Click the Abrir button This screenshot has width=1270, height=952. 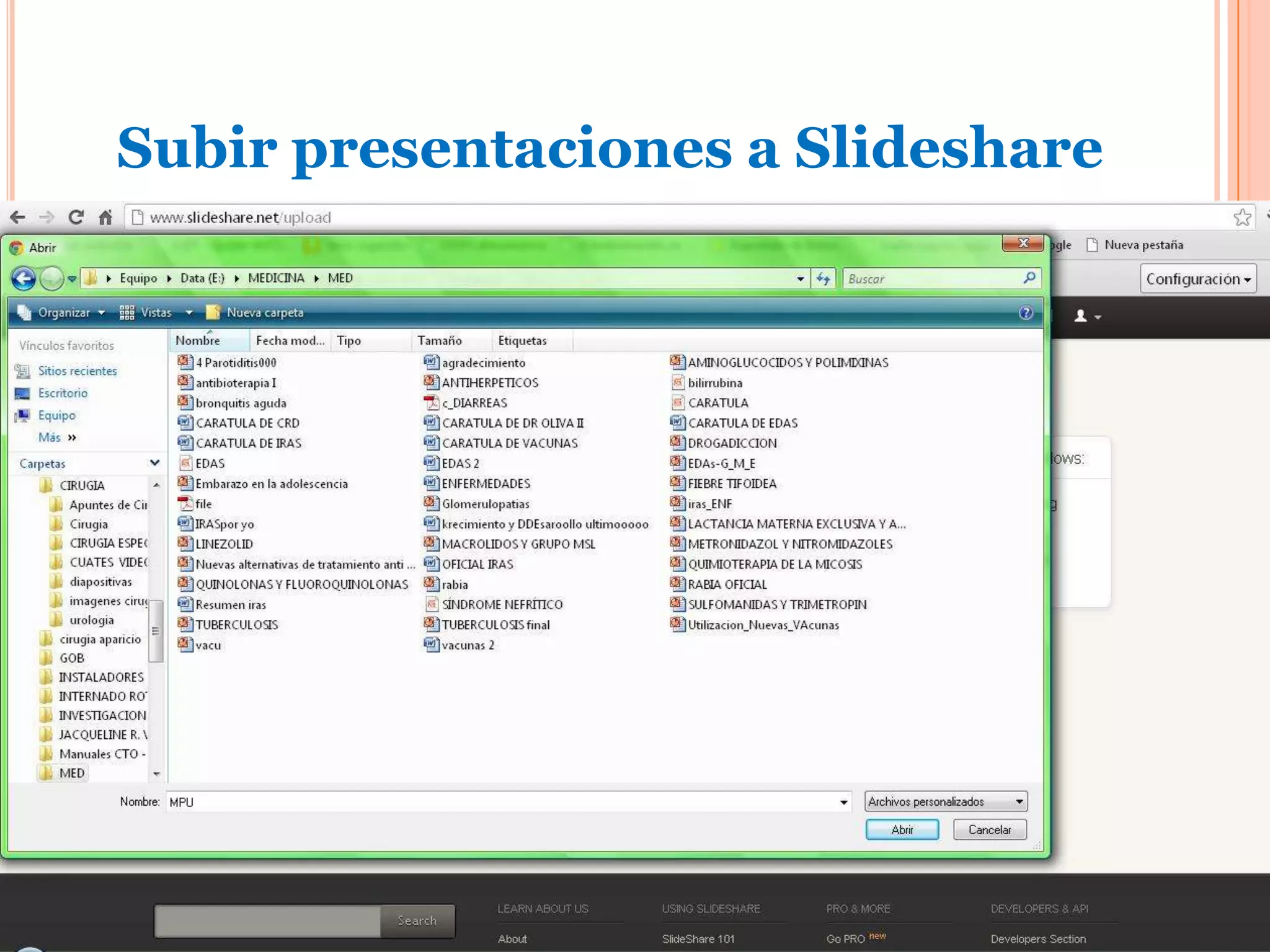tap(902, 829)
